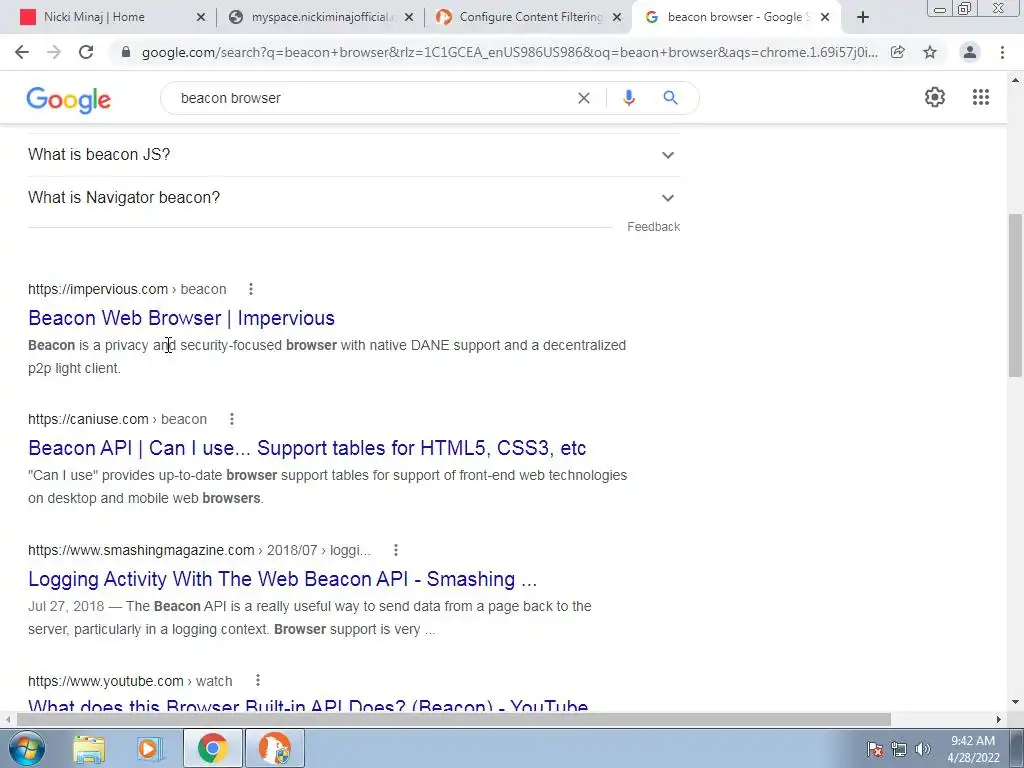Open options for caniuse.com result
Image resolution: width=1024 pixels, height=768 pixels.
(x=232, y=419)
